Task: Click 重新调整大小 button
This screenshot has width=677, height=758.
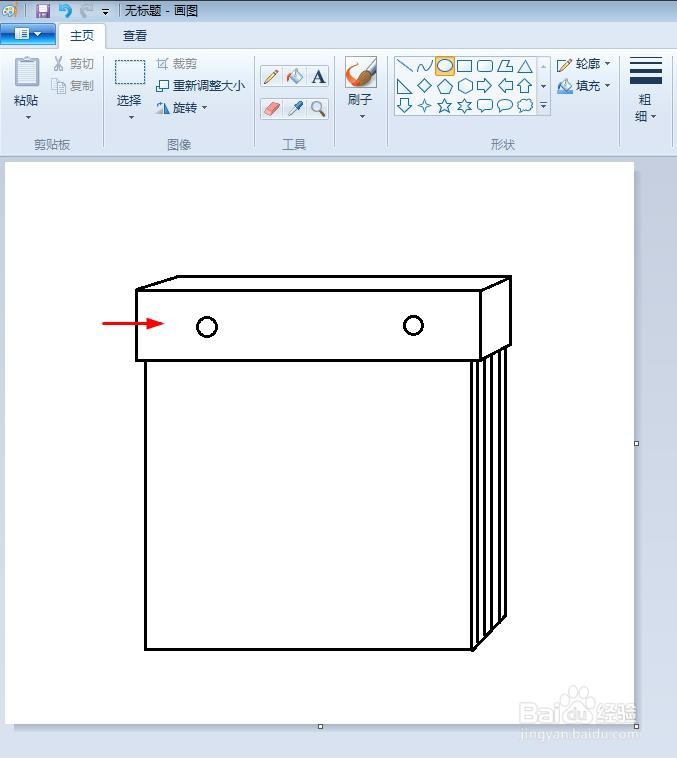Action: pyautogui.click(x=200, y=86)
